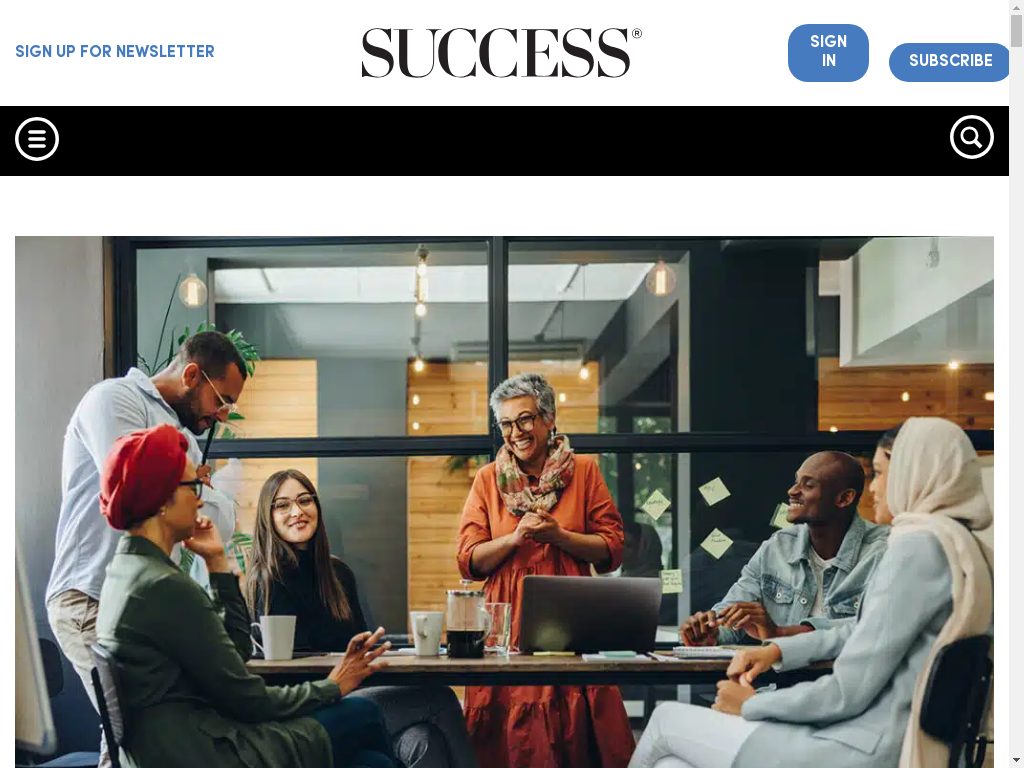Click the vertical scrollbar thumb
Screen dimensions: 1024x768
tap(1016, 31)
